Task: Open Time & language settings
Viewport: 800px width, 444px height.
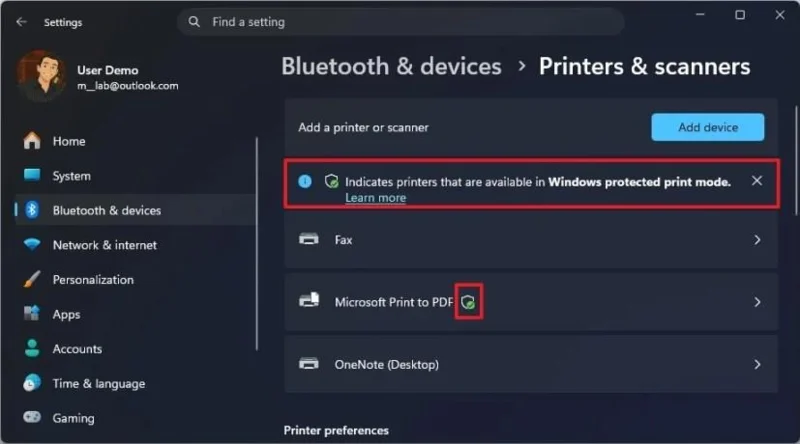Action: pyautogui.click(x=135, y=384)
